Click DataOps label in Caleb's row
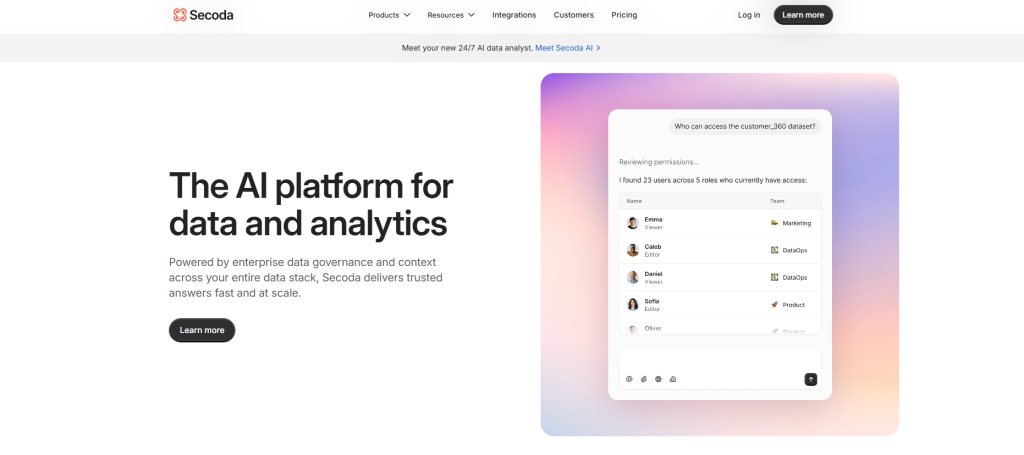This screenshot has height=455, width=1024. [x=795, y=250]
